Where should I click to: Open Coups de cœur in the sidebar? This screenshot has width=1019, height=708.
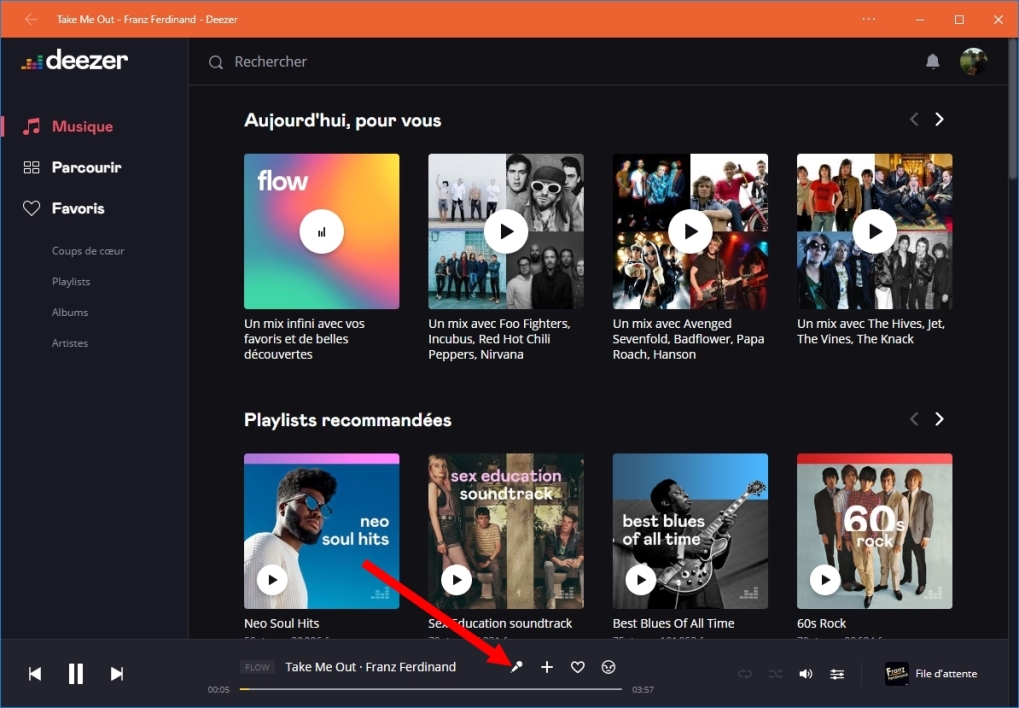tap(88, 251)
